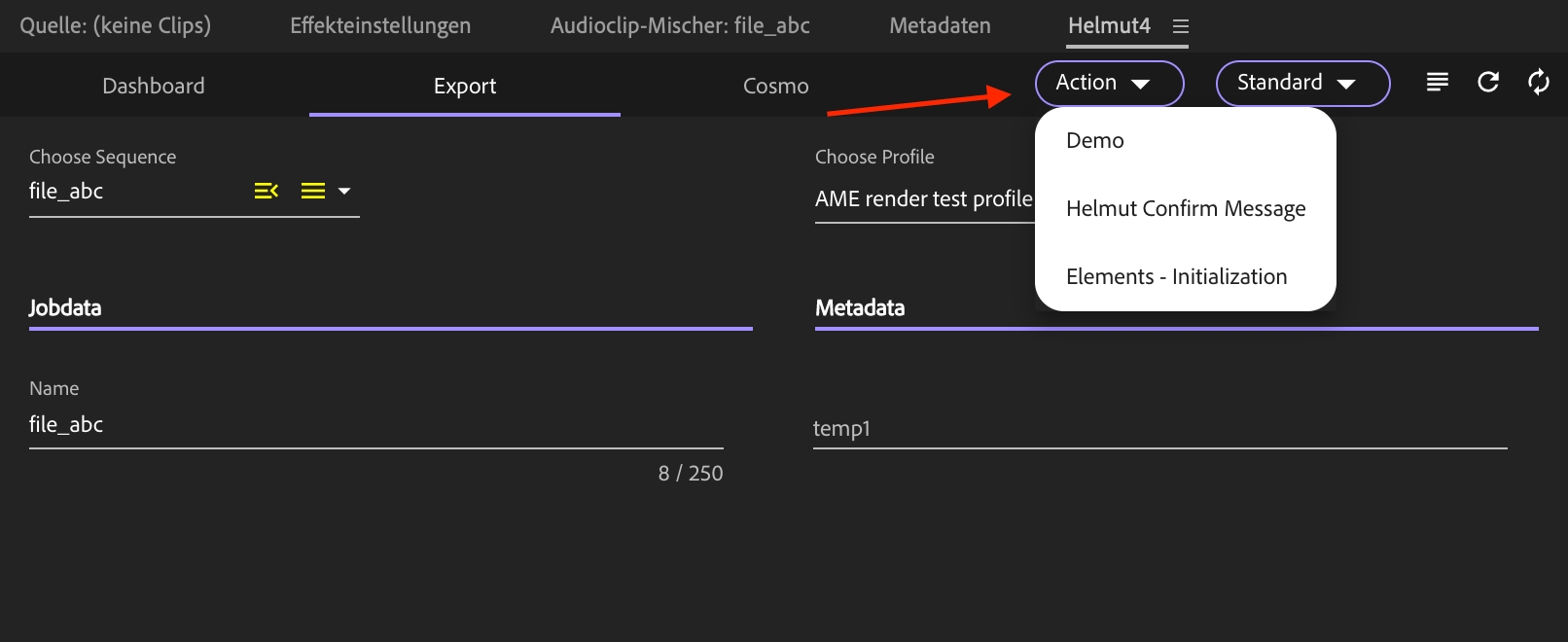This screenshot has width=1568, height=642.
Task: Open the Helmut4 panel hamburger menu
Action: pyautogui.click(x=1181, y=27)
